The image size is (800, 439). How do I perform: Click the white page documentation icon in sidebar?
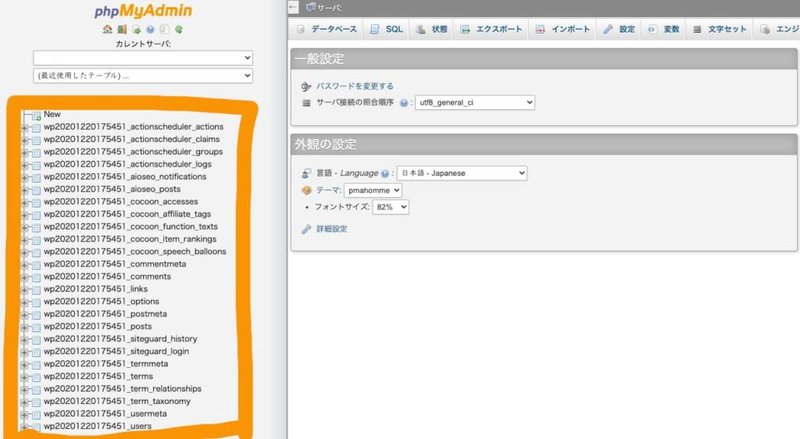(x=164, y=30)
